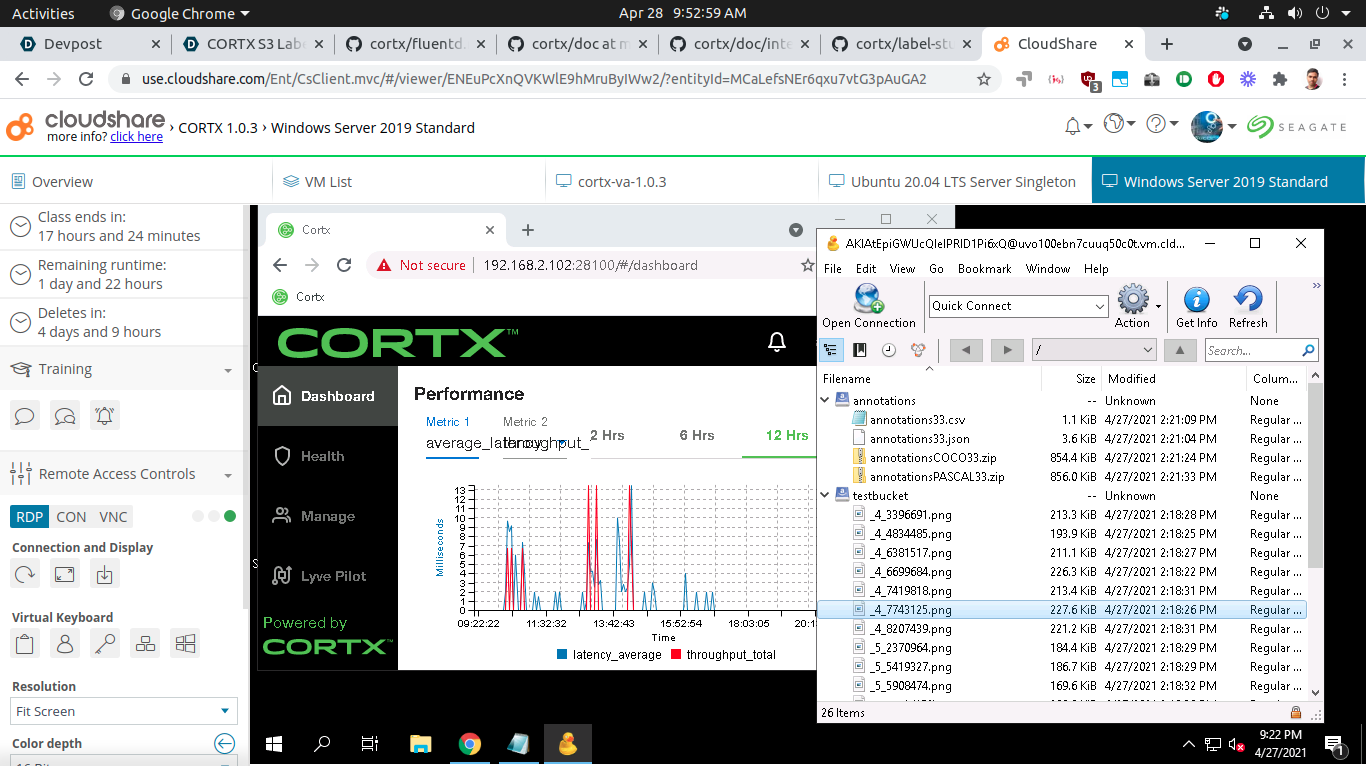The image size is (1366, 768).
Task: Open Metric 2 throughput dropdown
Action: pos(535,443)
